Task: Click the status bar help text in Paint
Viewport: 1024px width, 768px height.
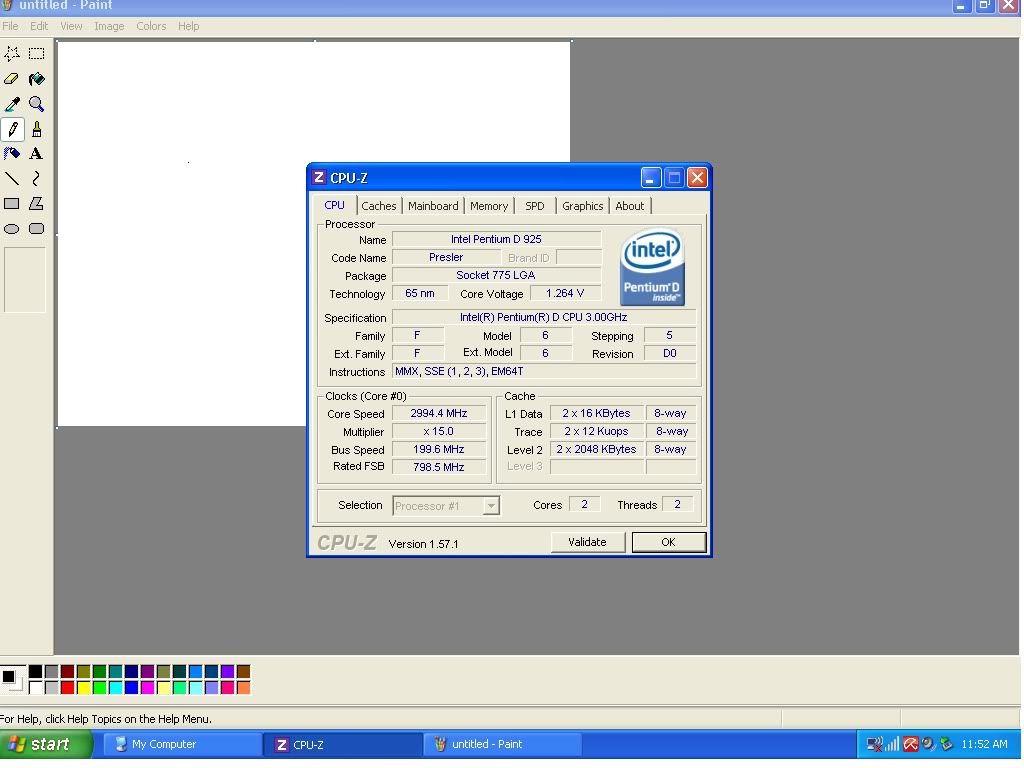Action: click(106, 719)
